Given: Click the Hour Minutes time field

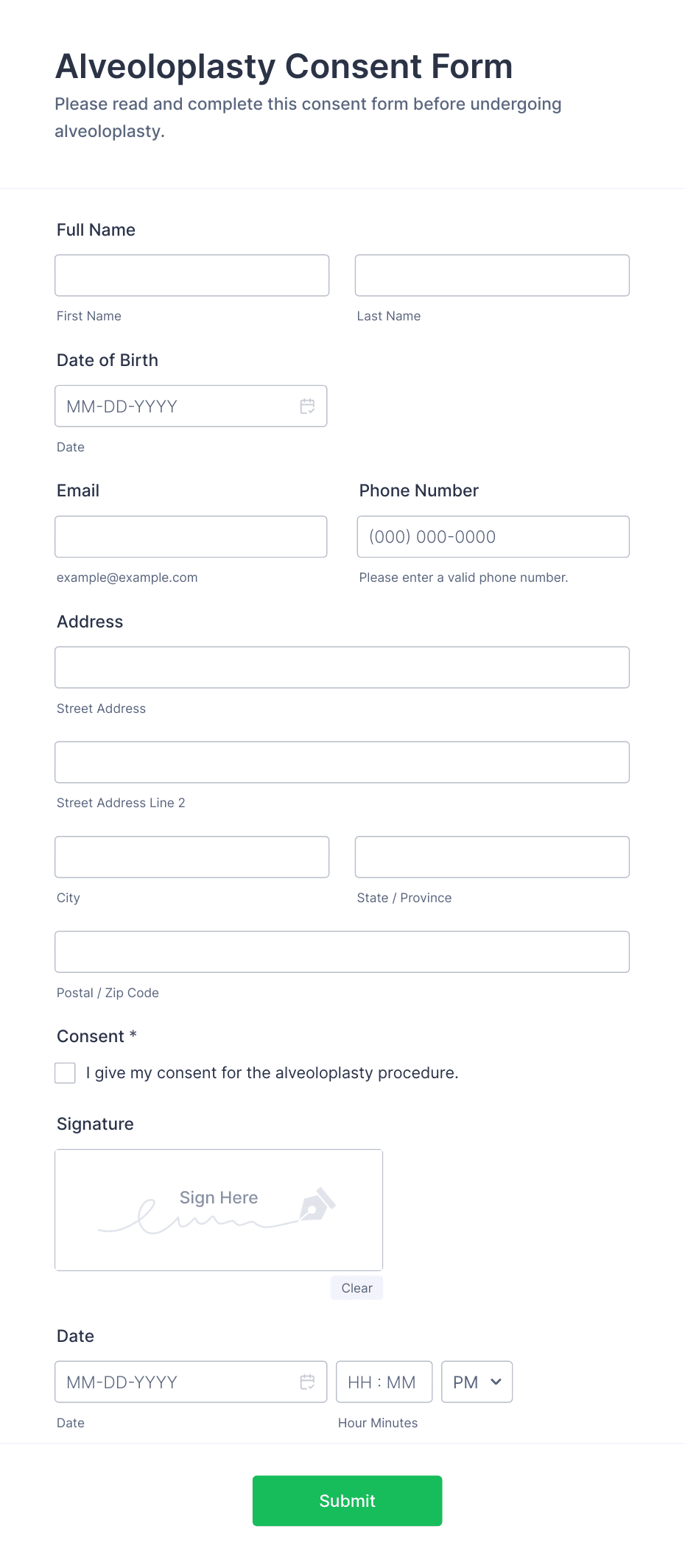Looking at the screenshot, I should click(x=384, y=1382).
